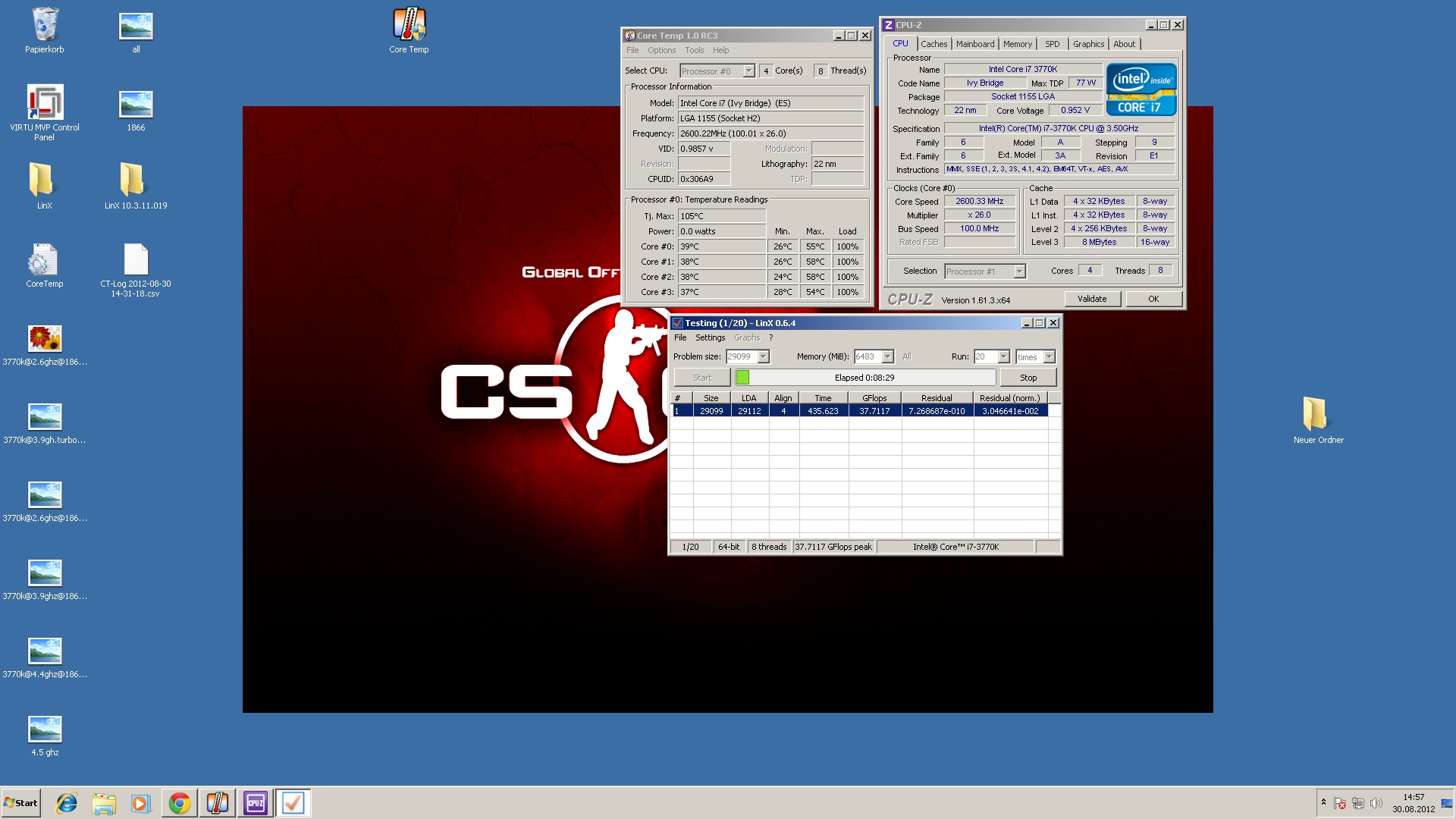Open Papierkorb recycle bin

click(x=45, y=25)
